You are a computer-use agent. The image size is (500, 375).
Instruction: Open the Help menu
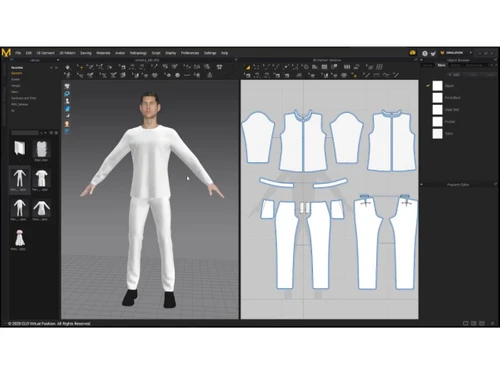tap(225, 53)
